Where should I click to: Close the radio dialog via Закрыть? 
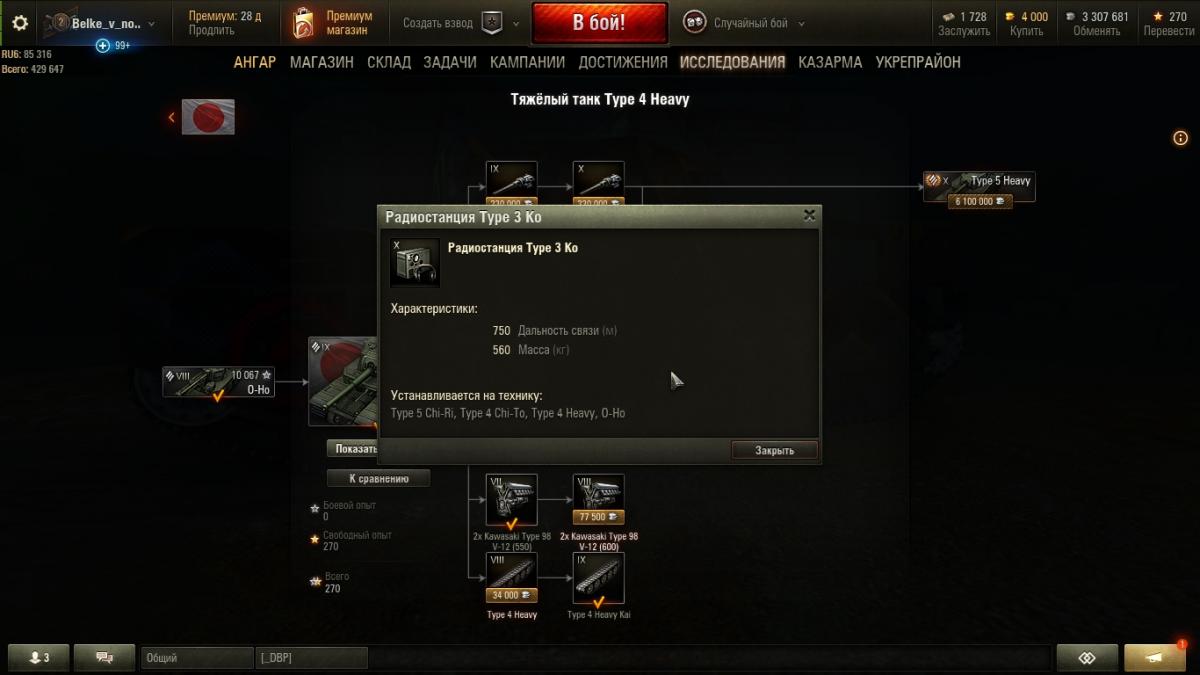coord(774,450)
